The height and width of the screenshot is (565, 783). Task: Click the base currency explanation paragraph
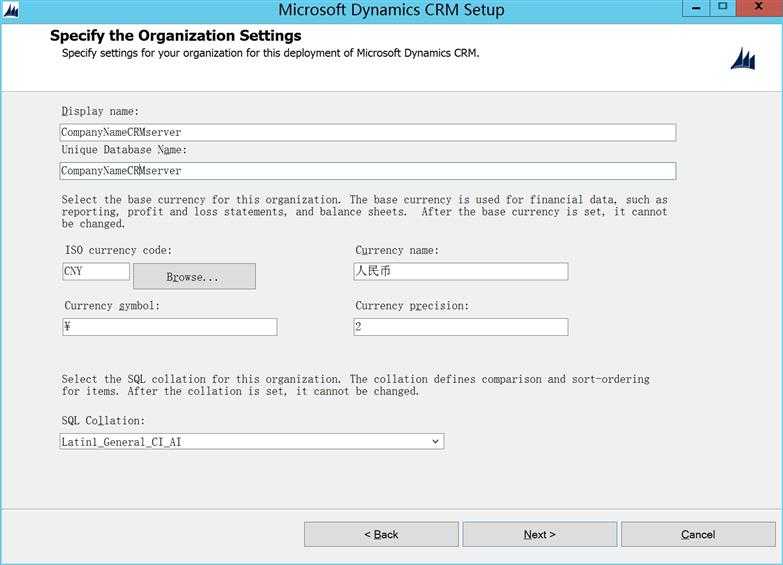(x=365, y=212)
